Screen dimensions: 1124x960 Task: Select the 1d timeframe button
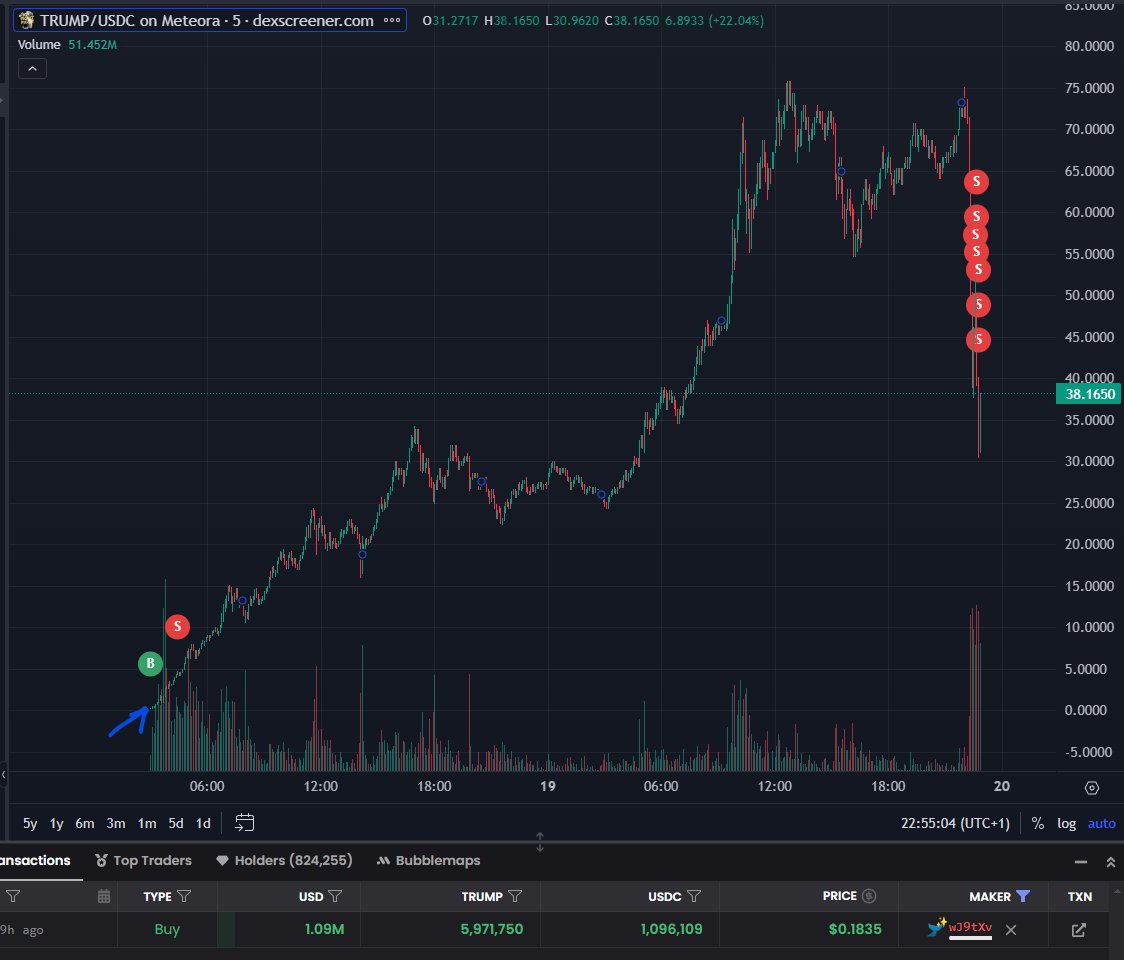202,823
